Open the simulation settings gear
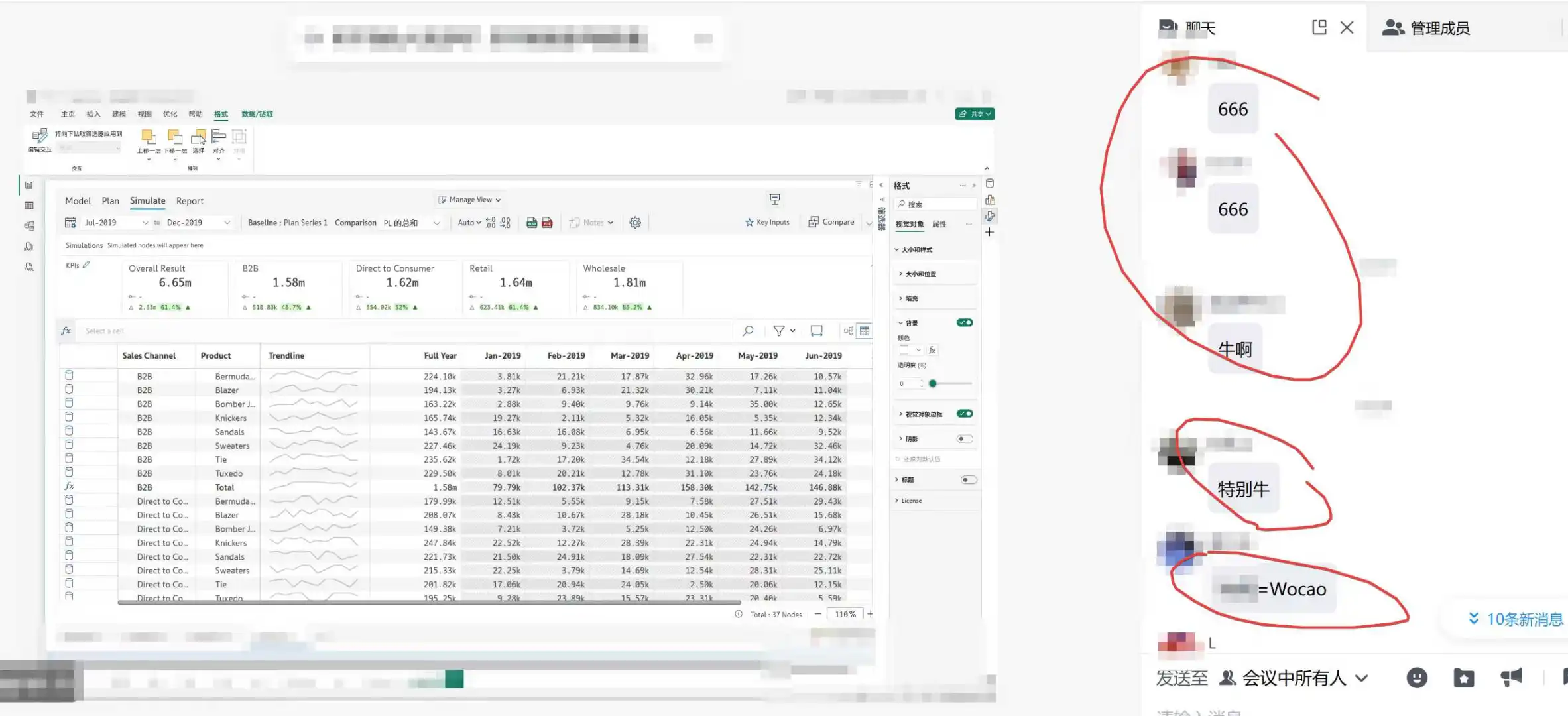Viewport: 1568px width, 716px height. pos(635,223)
